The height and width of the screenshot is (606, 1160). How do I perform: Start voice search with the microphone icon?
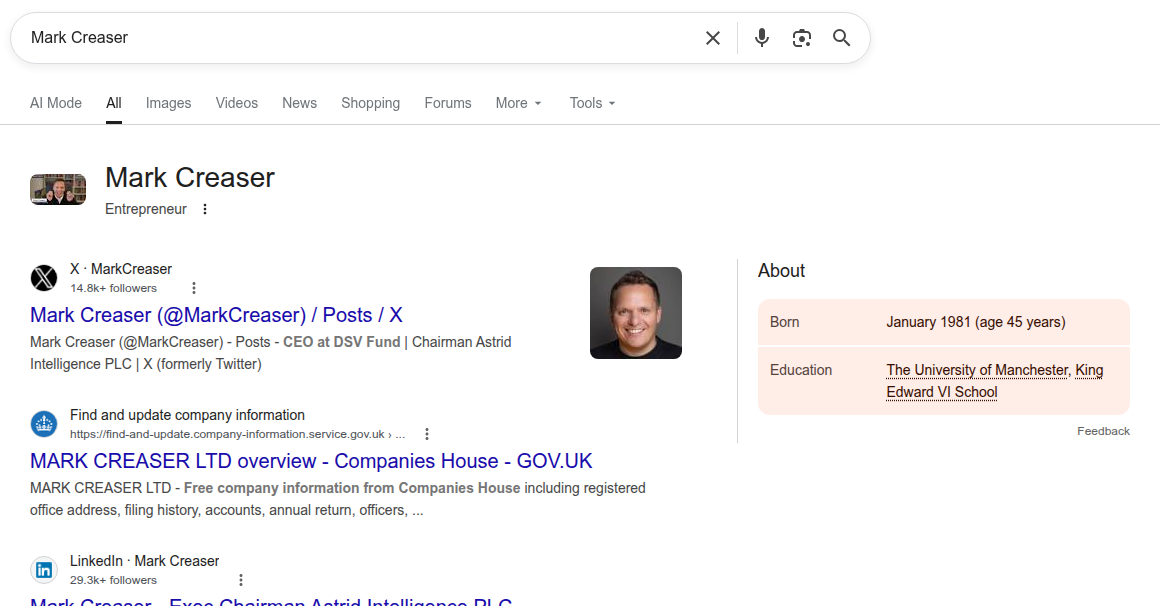pos(761,38)
